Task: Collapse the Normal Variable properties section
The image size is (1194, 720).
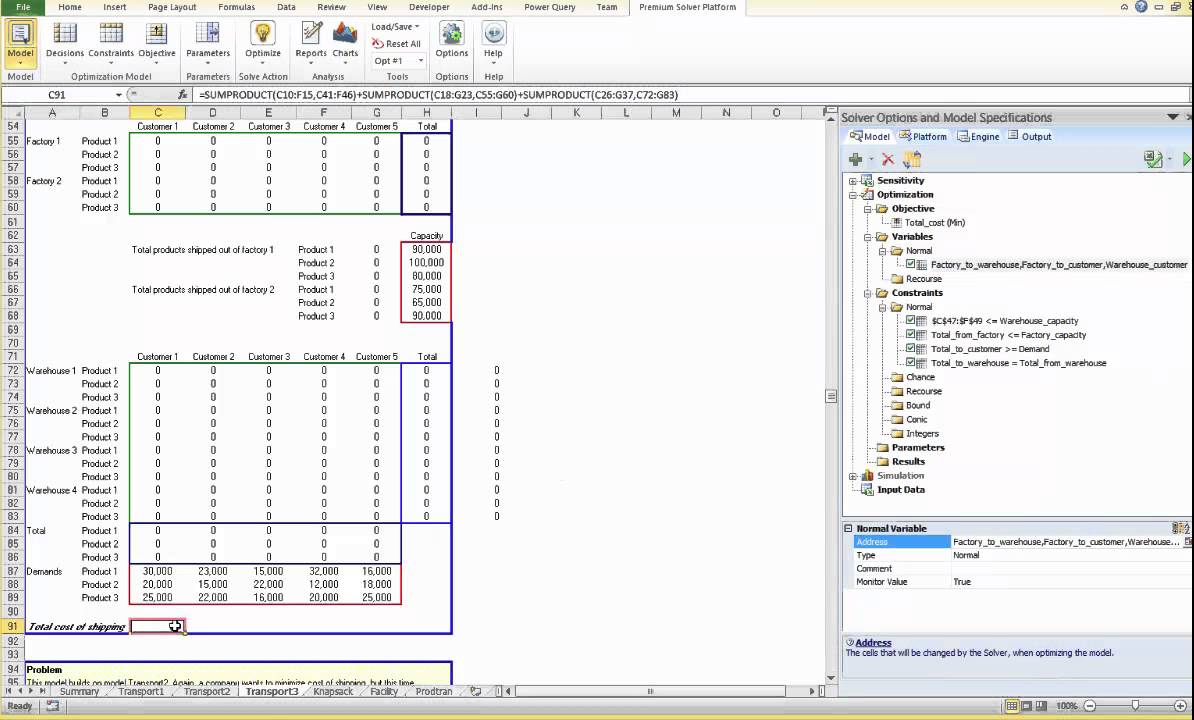Action: [848, 528]
